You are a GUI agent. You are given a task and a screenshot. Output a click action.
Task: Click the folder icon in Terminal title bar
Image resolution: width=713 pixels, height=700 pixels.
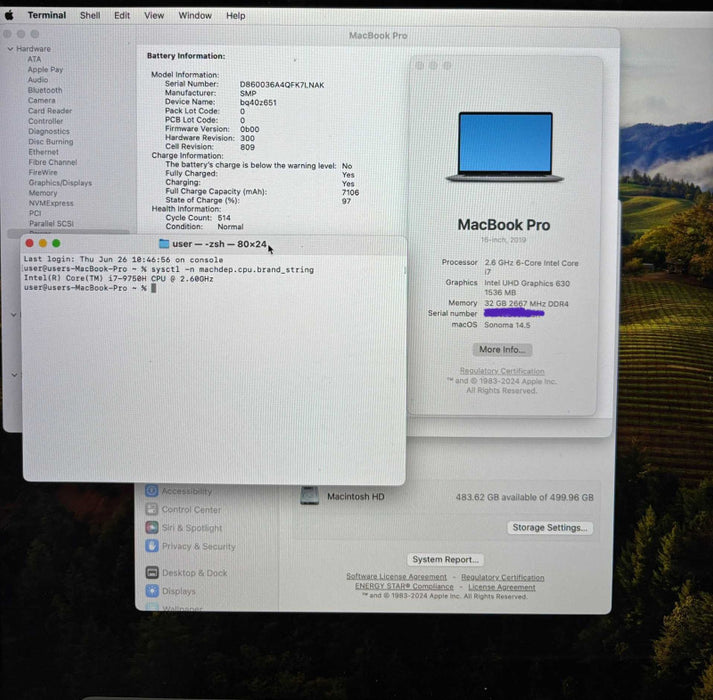(x=164, y=244)
